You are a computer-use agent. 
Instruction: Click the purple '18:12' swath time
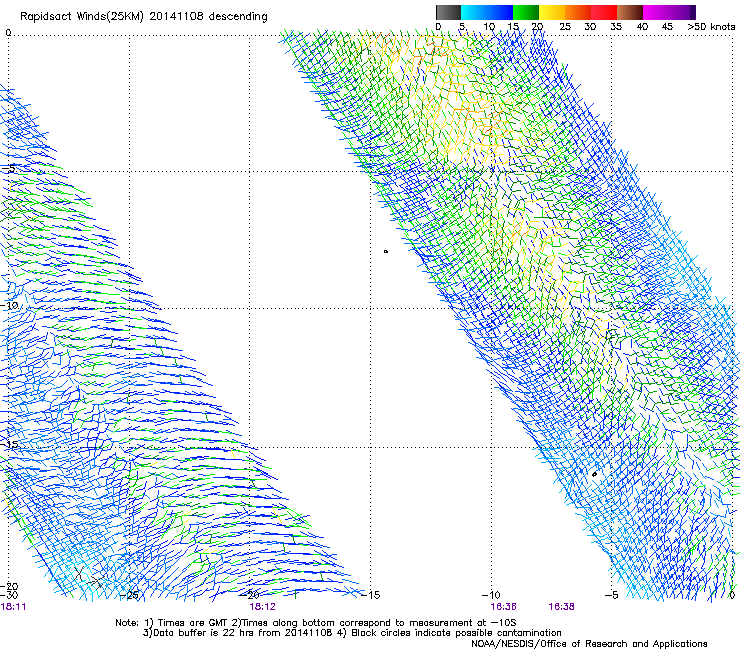262,607
